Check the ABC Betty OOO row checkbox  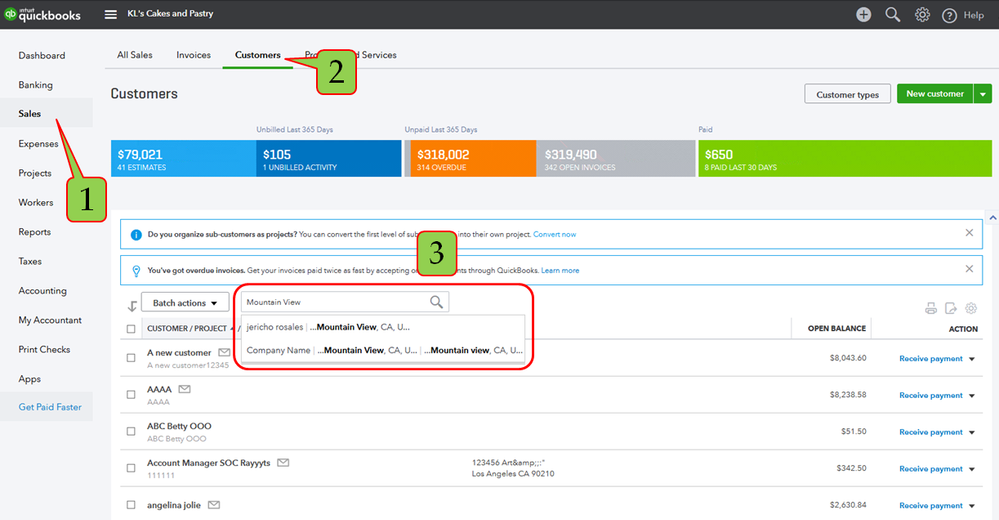click(x=131, y=431)
